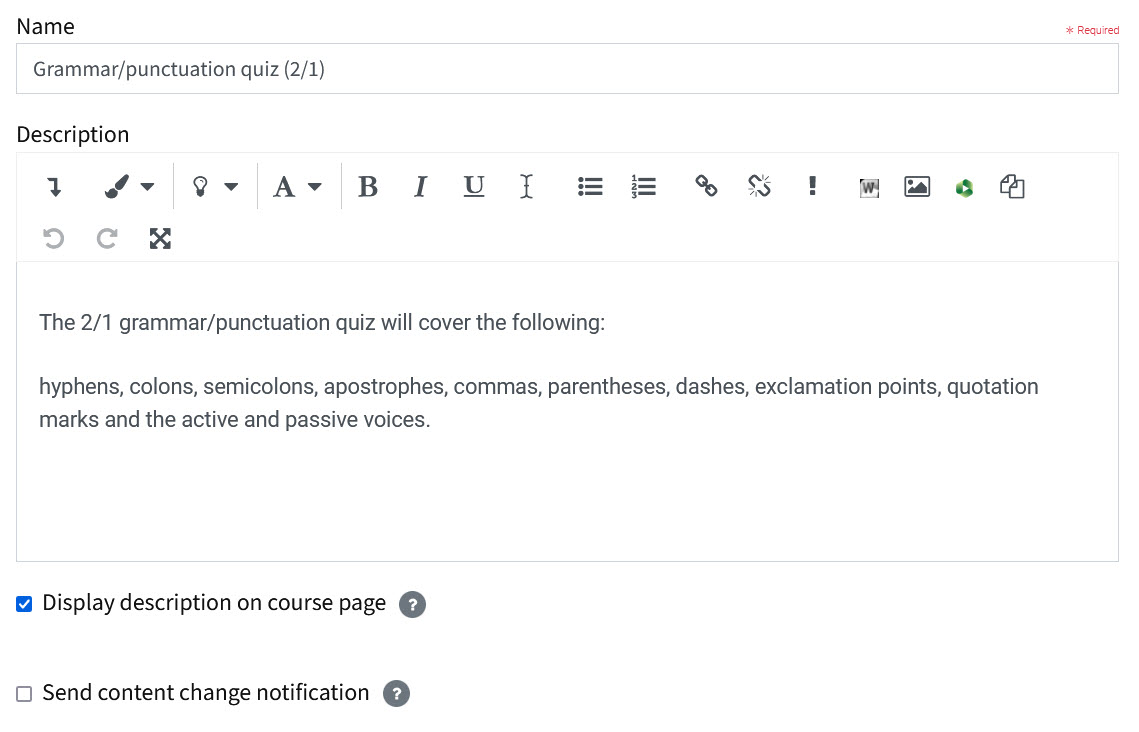Image resolution: width=1139 pixels, height=732 pixels.
Task: Click the text cursor clear formatting icon
Action: (x=527, y=187)
